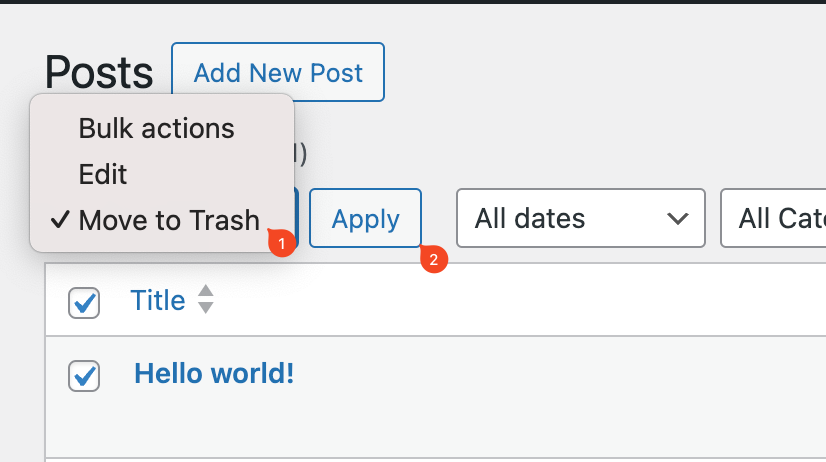Click the red step marker numbered 1
This screenshot has width=826, height=462.
281,243
